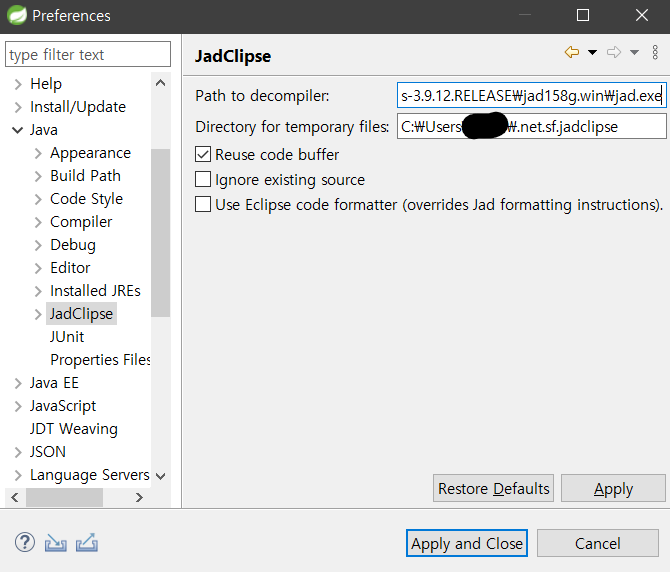
Task: Click the Apply button
Action: 613,488
